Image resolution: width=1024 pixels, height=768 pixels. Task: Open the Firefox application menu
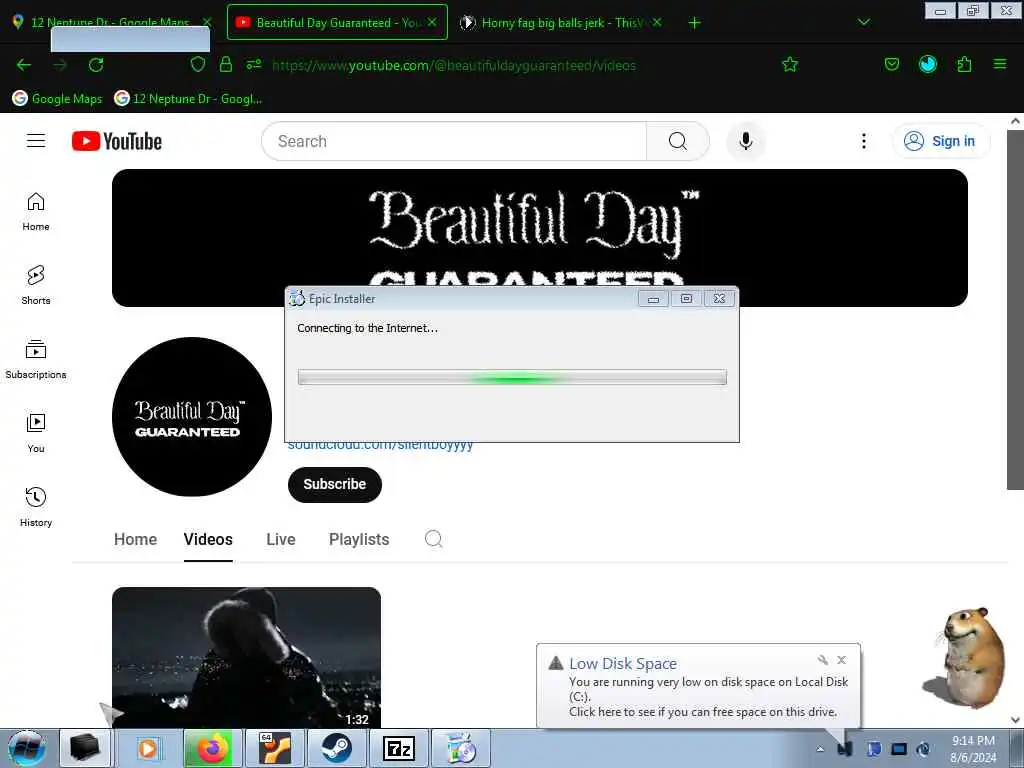[1000, 64]
